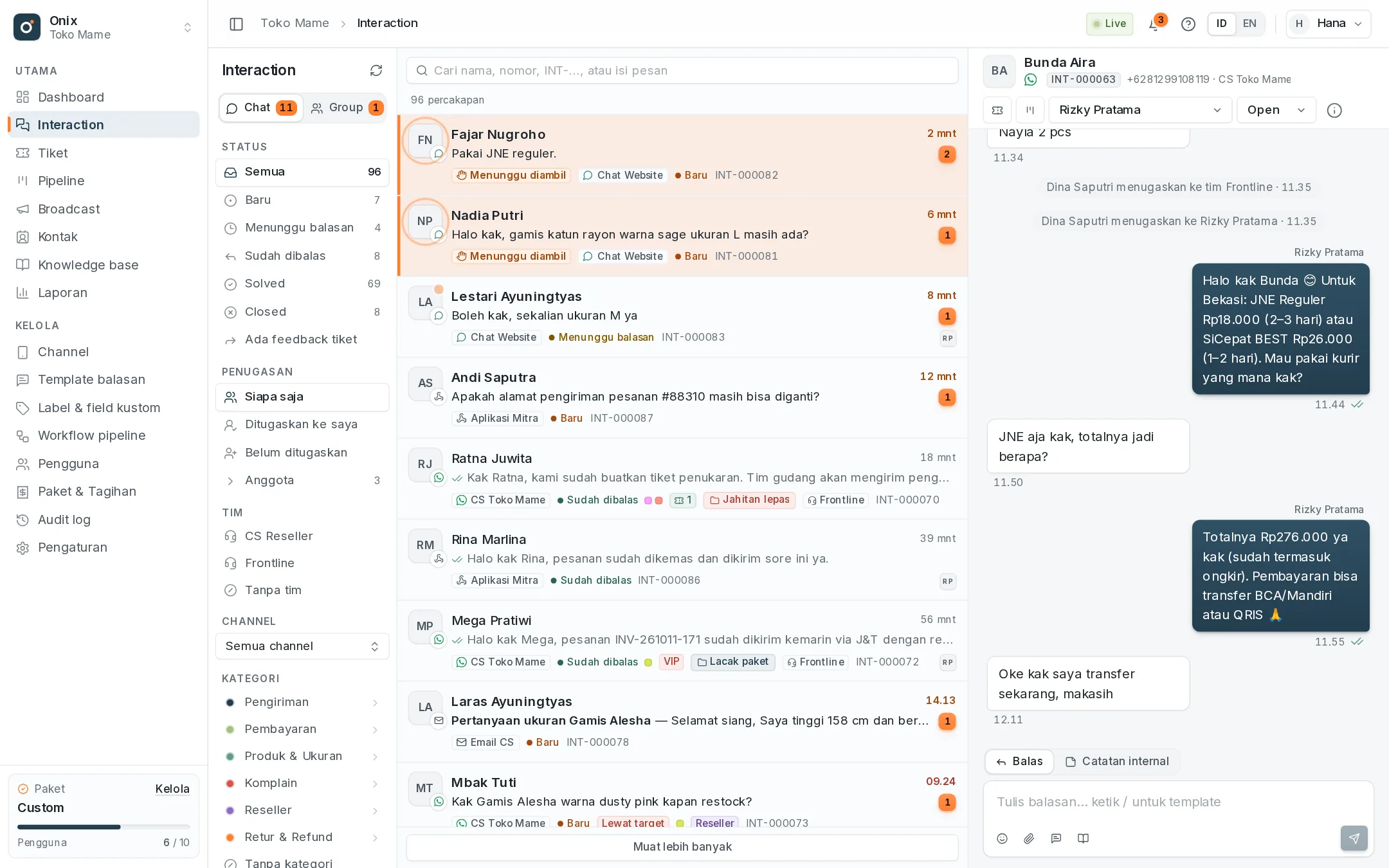Open Fajar Nugroho conversation

tap(683, 155)
